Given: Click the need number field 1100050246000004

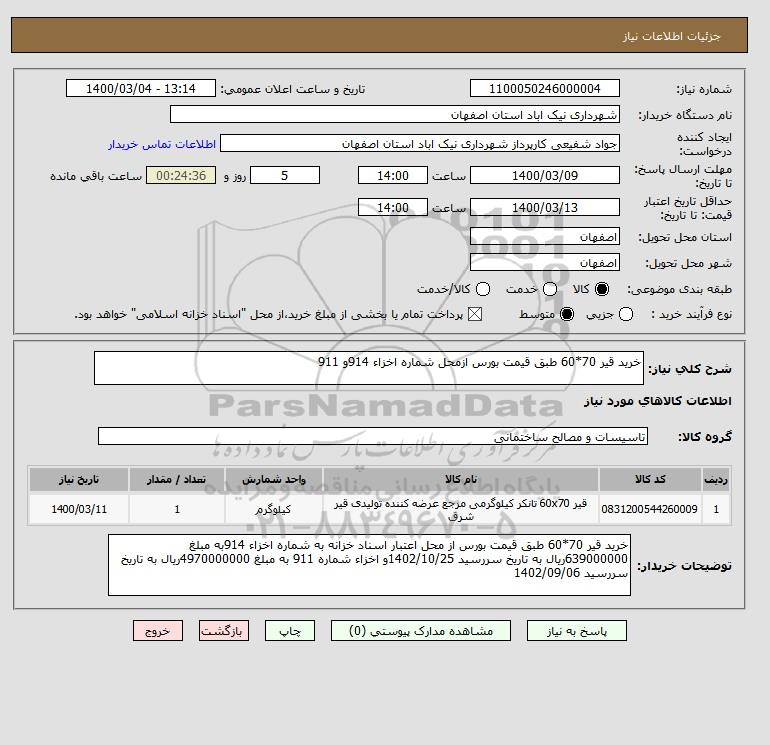Looking at the screenshot, I should [x=545, y=88].
